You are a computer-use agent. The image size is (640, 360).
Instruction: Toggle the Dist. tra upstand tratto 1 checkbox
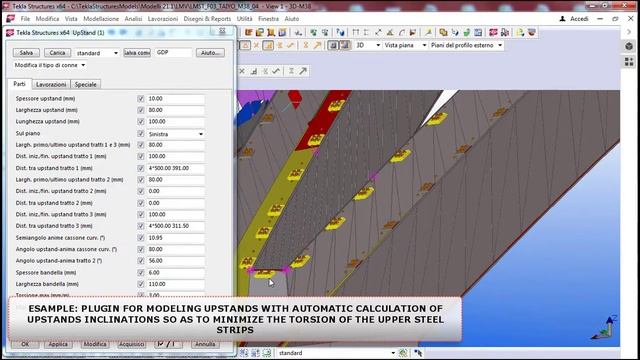point(141,168)
